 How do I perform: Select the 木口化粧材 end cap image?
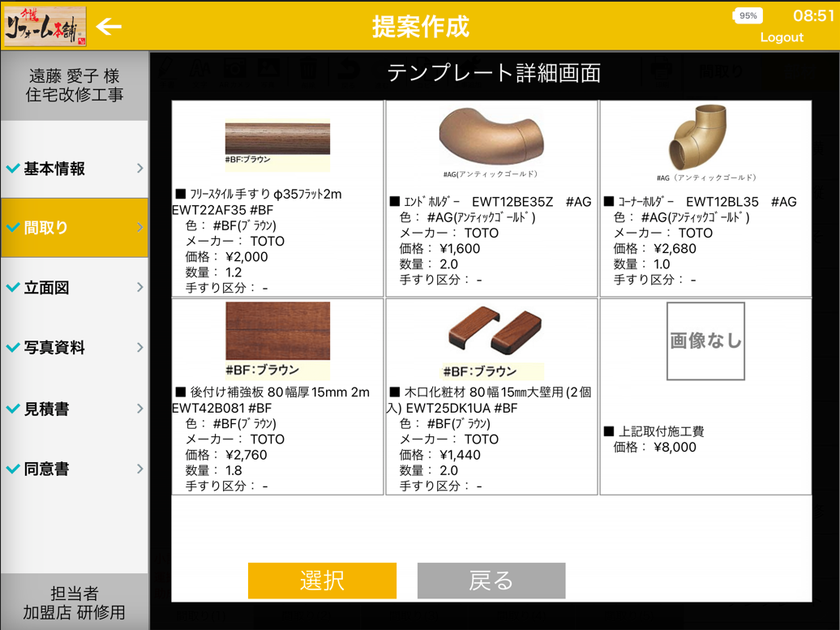tap(494, 342)
